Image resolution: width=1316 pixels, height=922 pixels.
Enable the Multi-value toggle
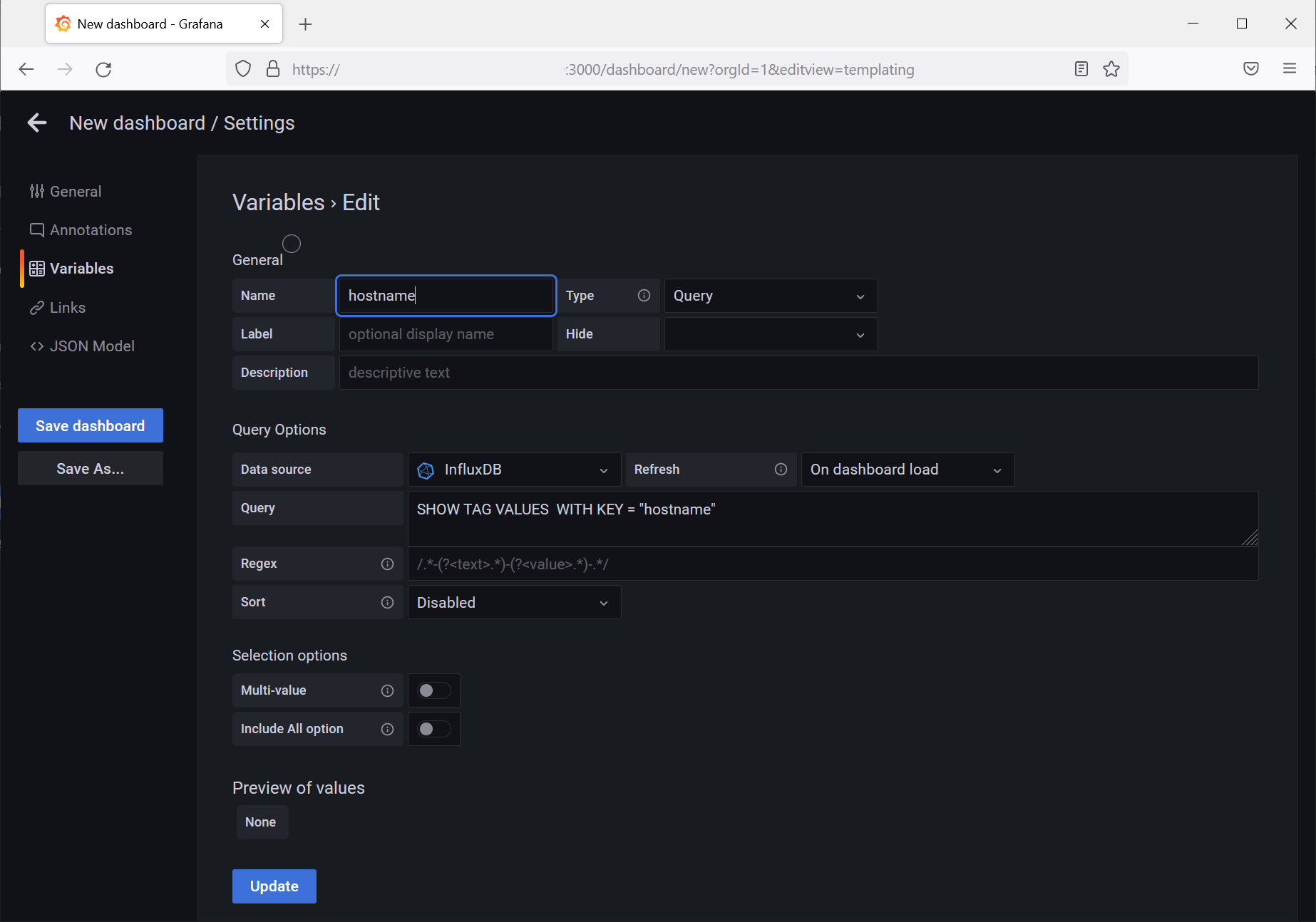pyautogui.click(x=433, y=690)
